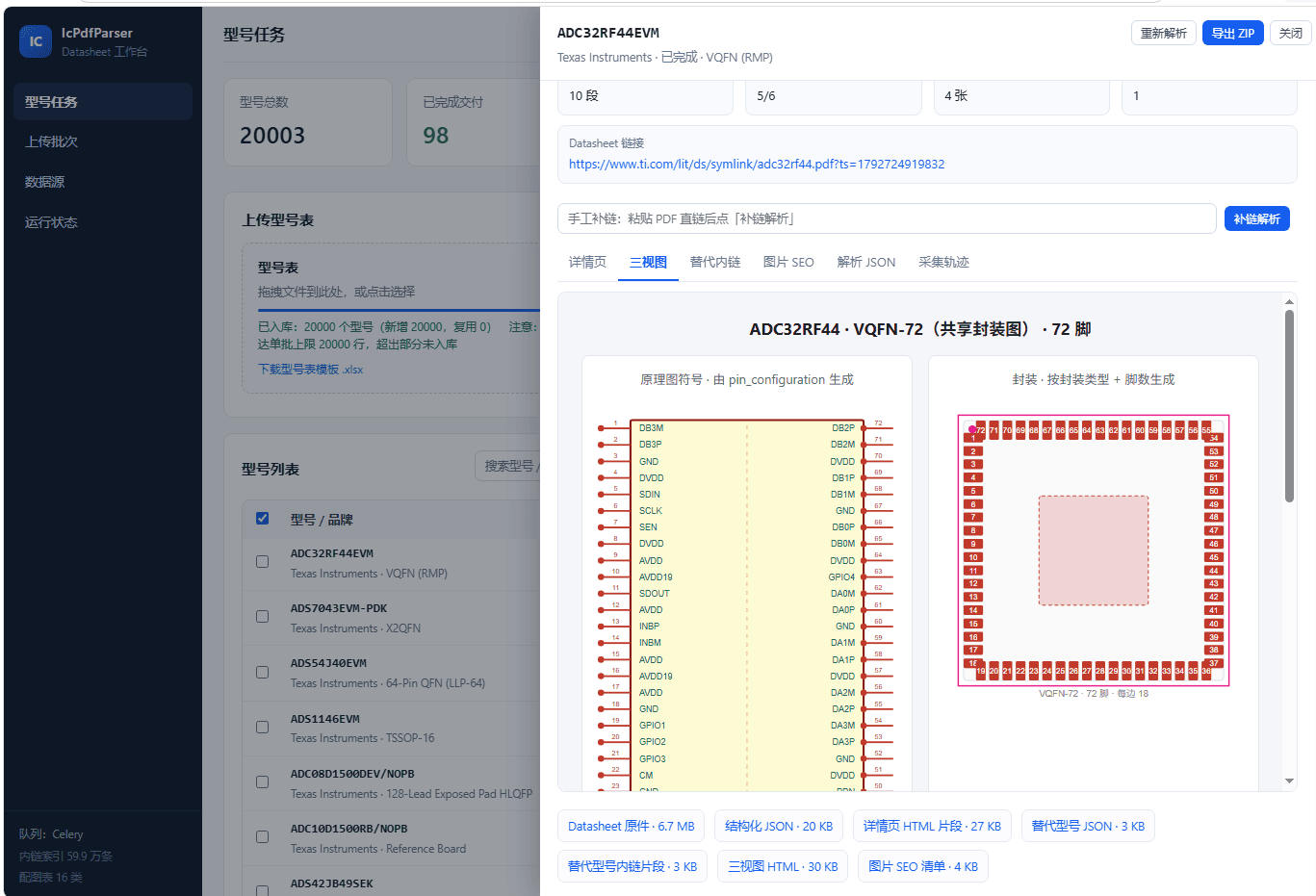The image size is (1316, 896).
Task: Switch to the 详情页 tab
Action: 587,262
